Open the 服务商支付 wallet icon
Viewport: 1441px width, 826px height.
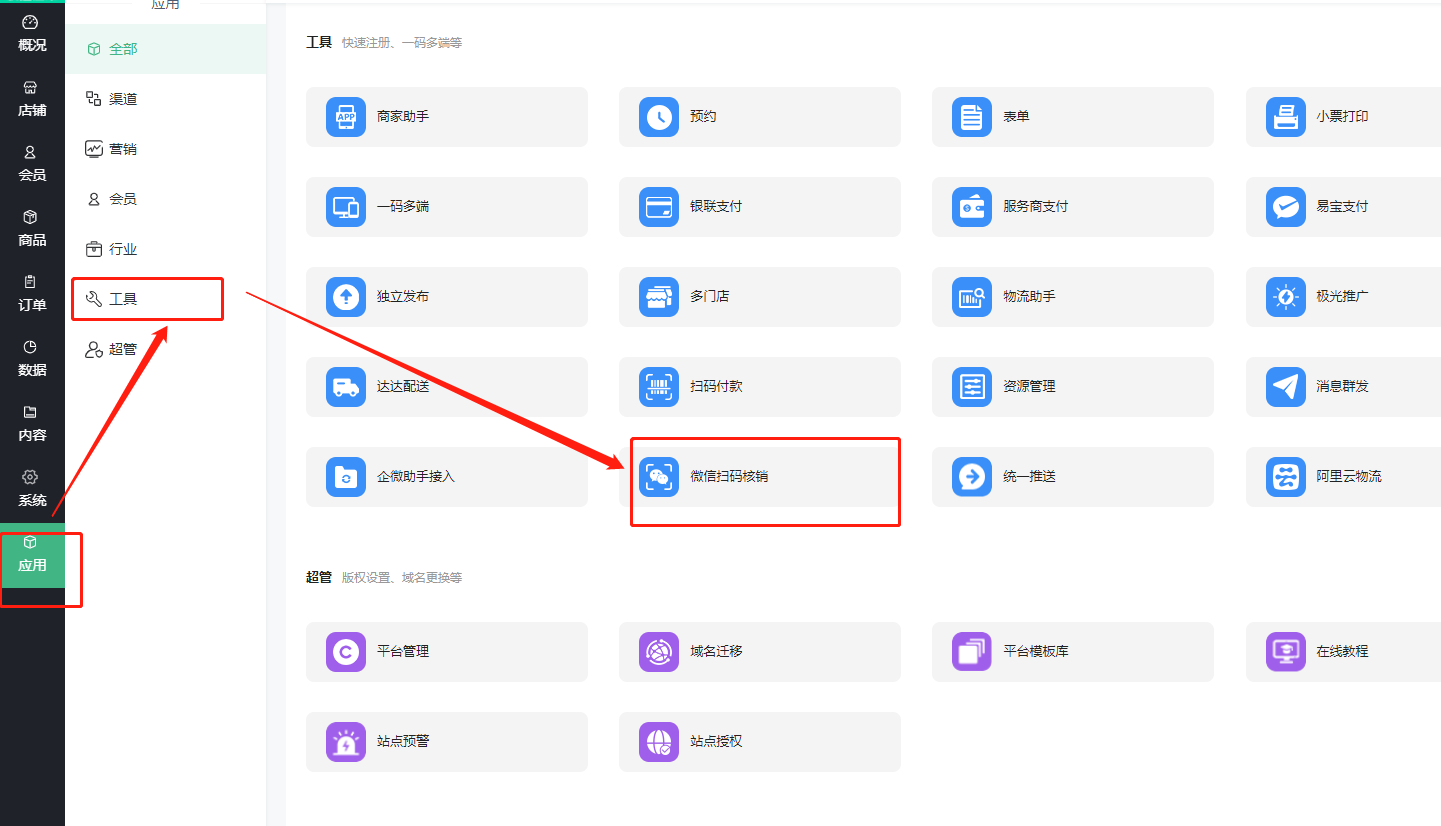[972, 207]
